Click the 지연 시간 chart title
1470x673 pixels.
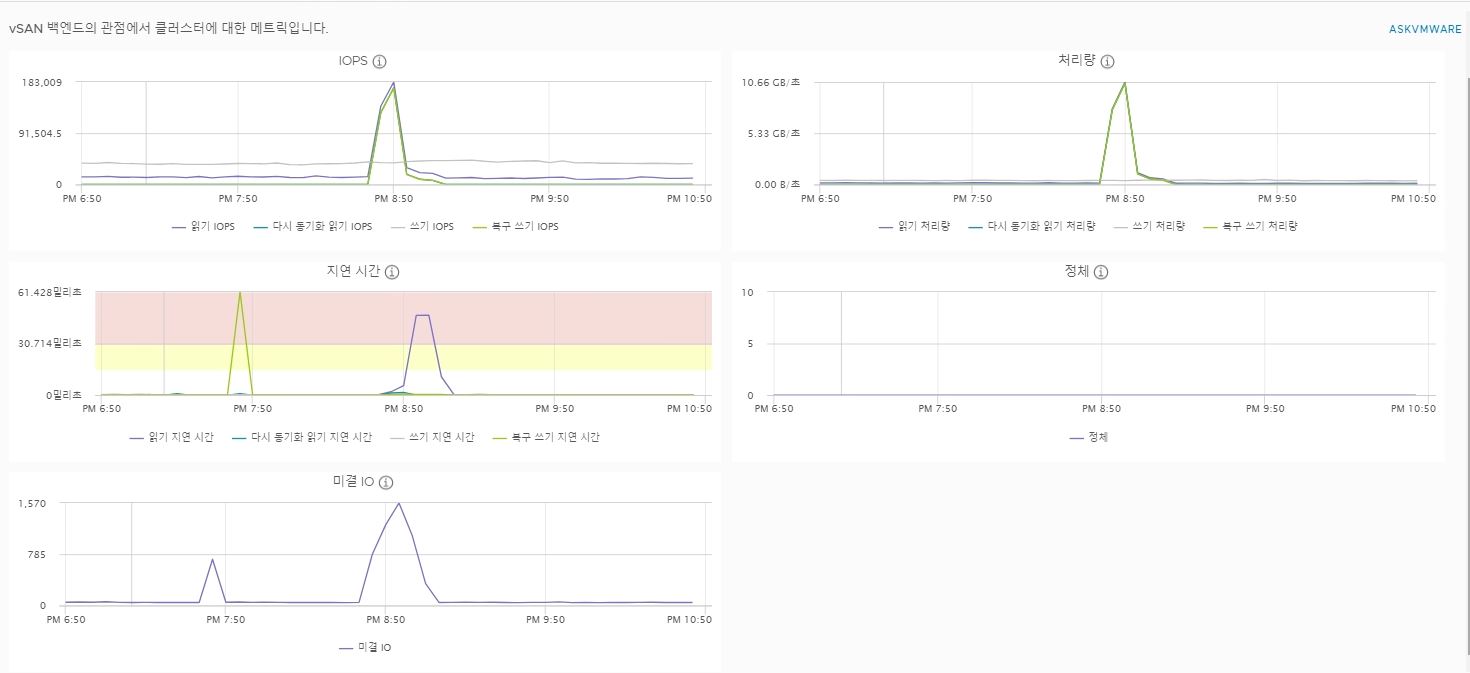(353, 272)
